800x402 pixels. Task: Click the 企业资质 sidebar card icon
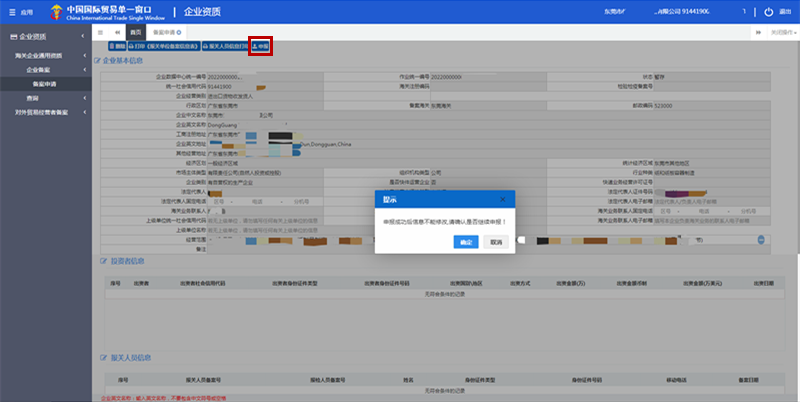(14, 37)
